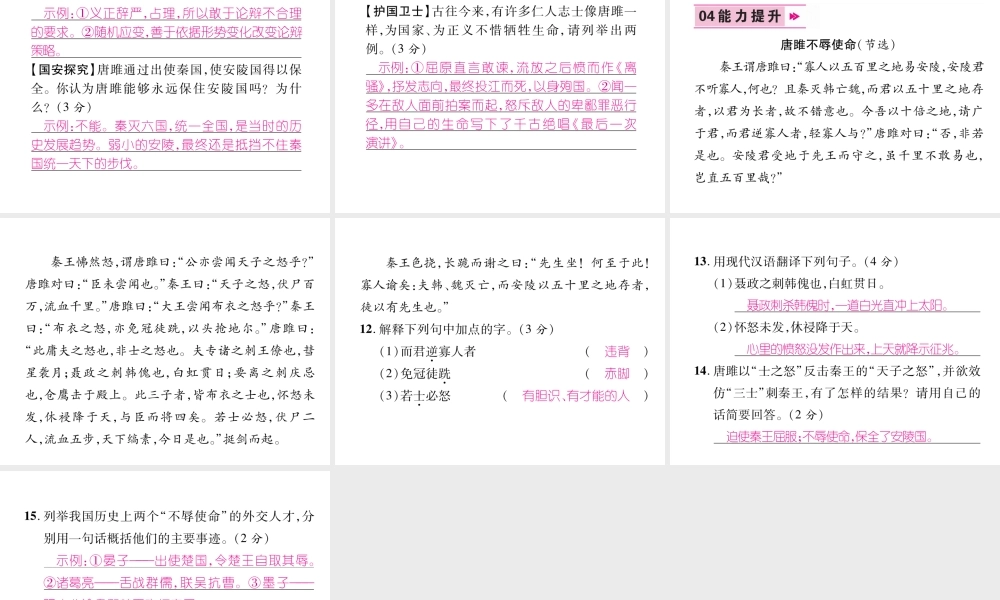Click answer line "示例:不能。秦灭六国"
This screenshot has width=1000, height=600.
pos(172,126)
